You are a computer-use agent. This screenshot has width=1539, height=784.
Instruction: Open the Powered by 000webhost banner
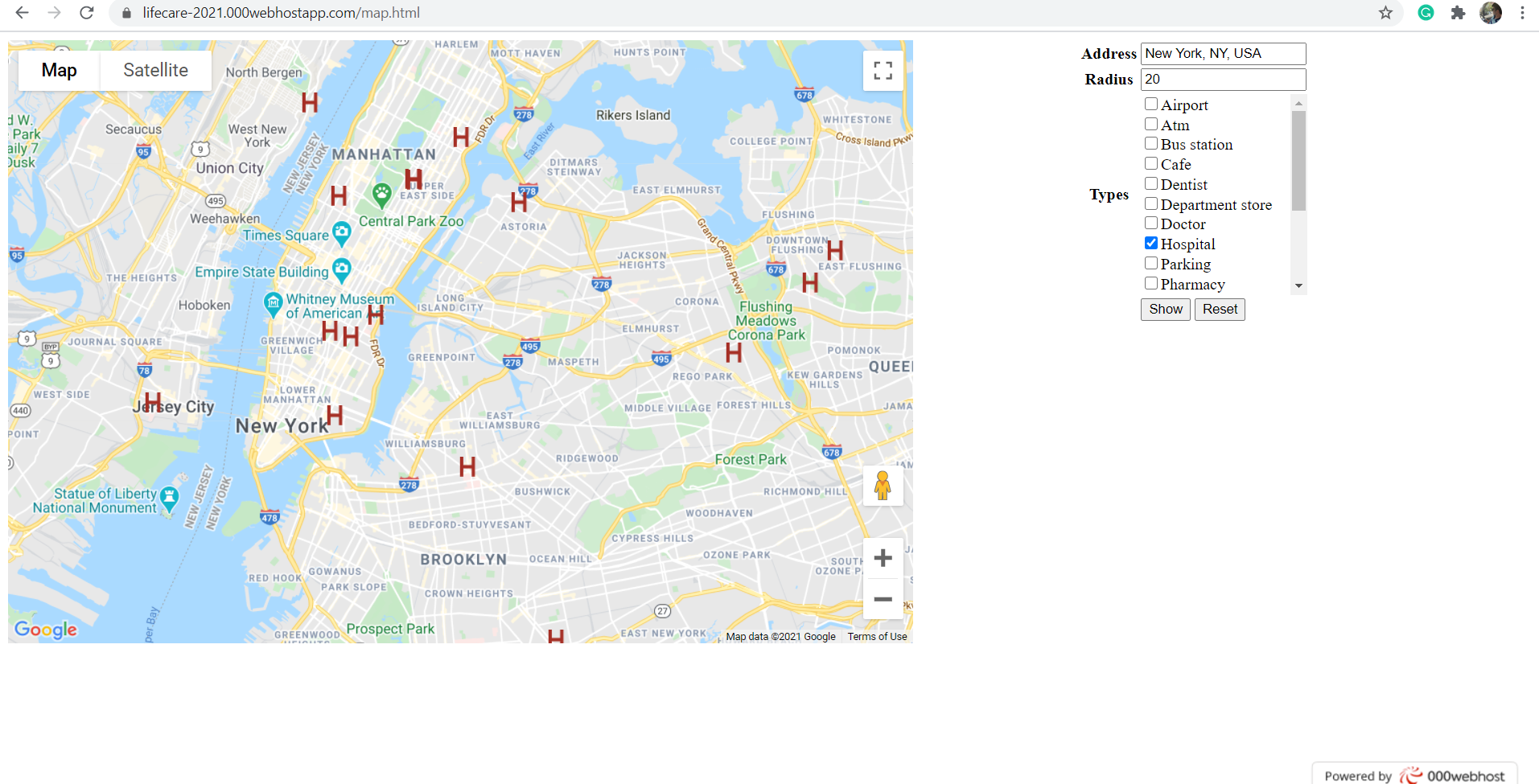coord(1414,775)
